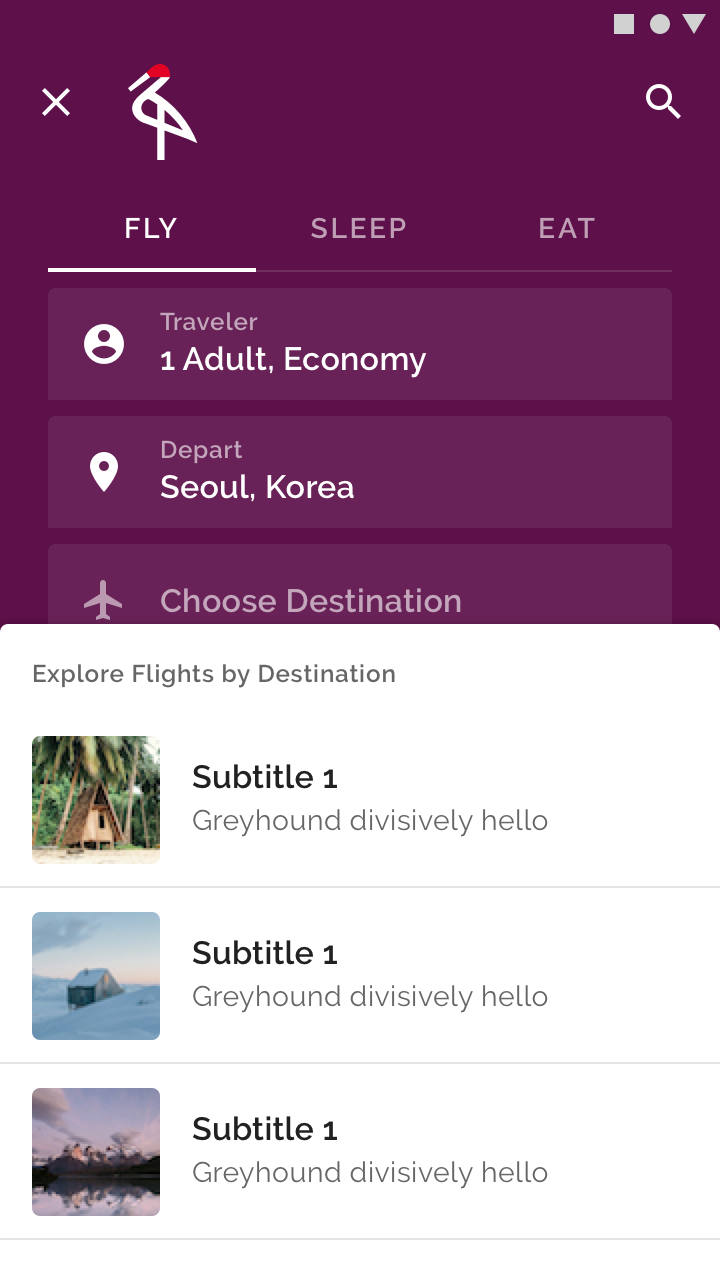Select the mountain lake thumbnail
Viewport: 720px width, 1280px height.
[96, 1152]
